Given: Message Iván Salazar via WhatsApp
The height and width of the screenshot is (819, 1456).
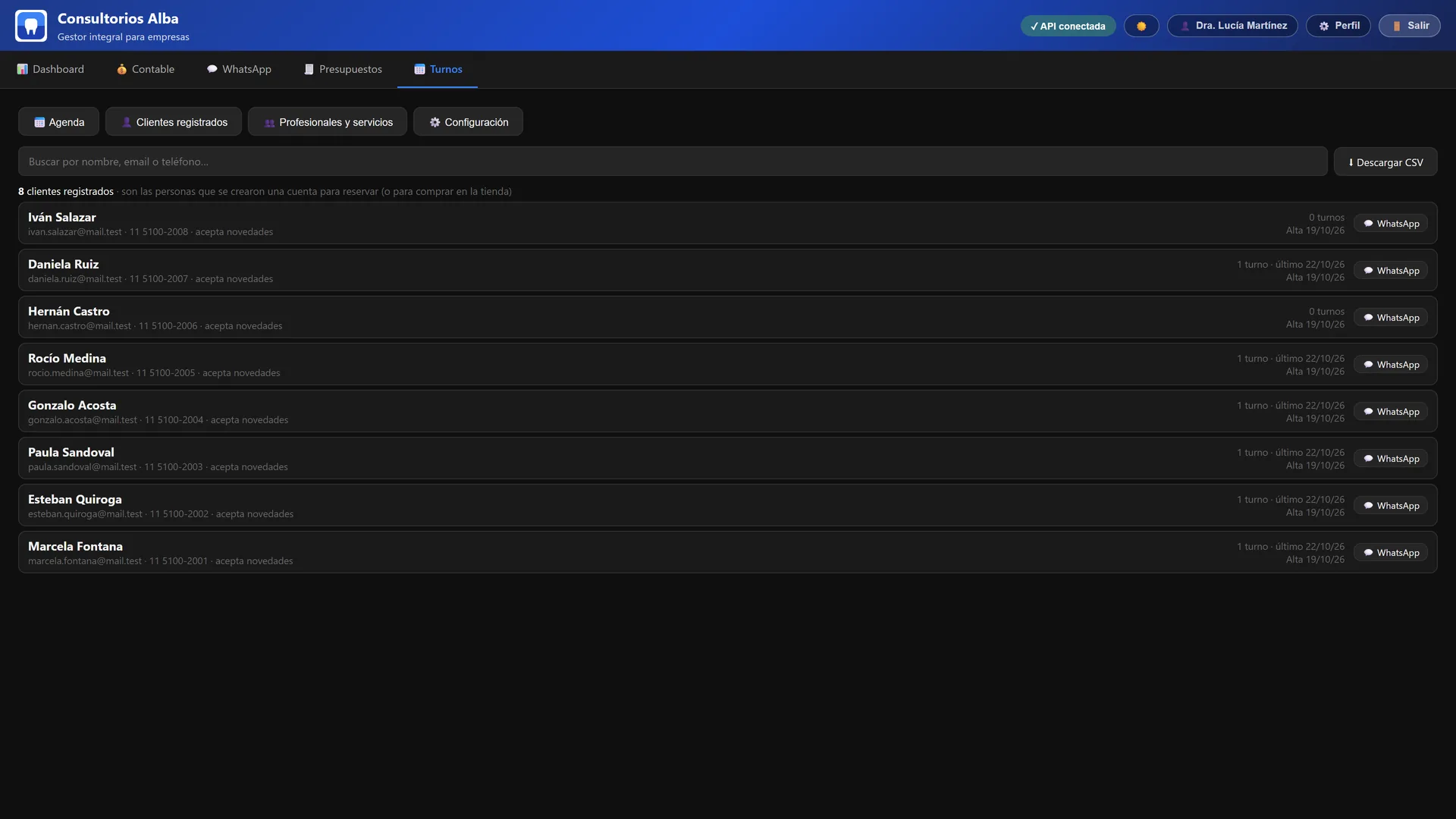Looking at the screenshot, I should [1391, 224].
